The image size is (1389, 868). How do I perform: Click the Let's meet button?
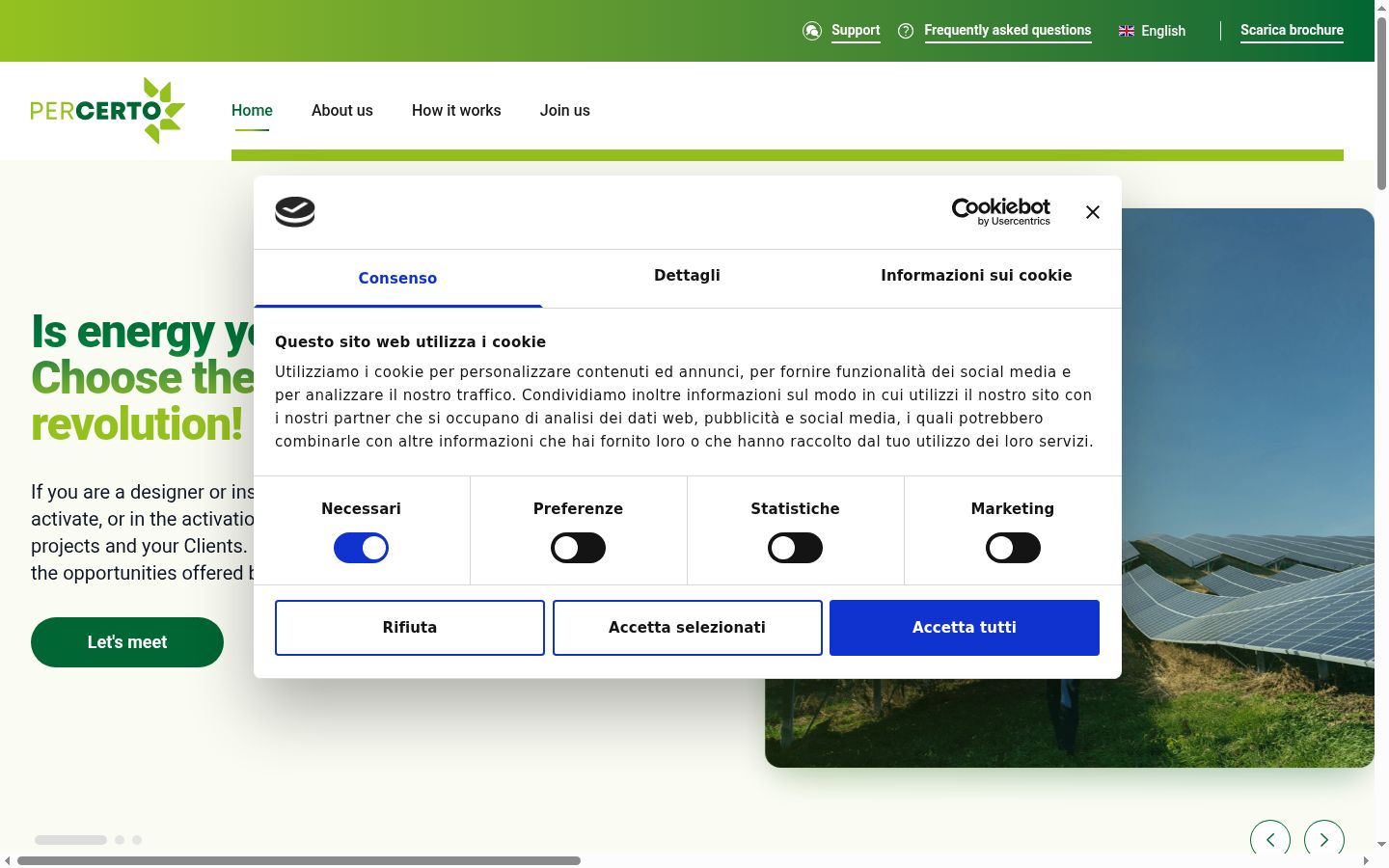[x=127, y=642]
